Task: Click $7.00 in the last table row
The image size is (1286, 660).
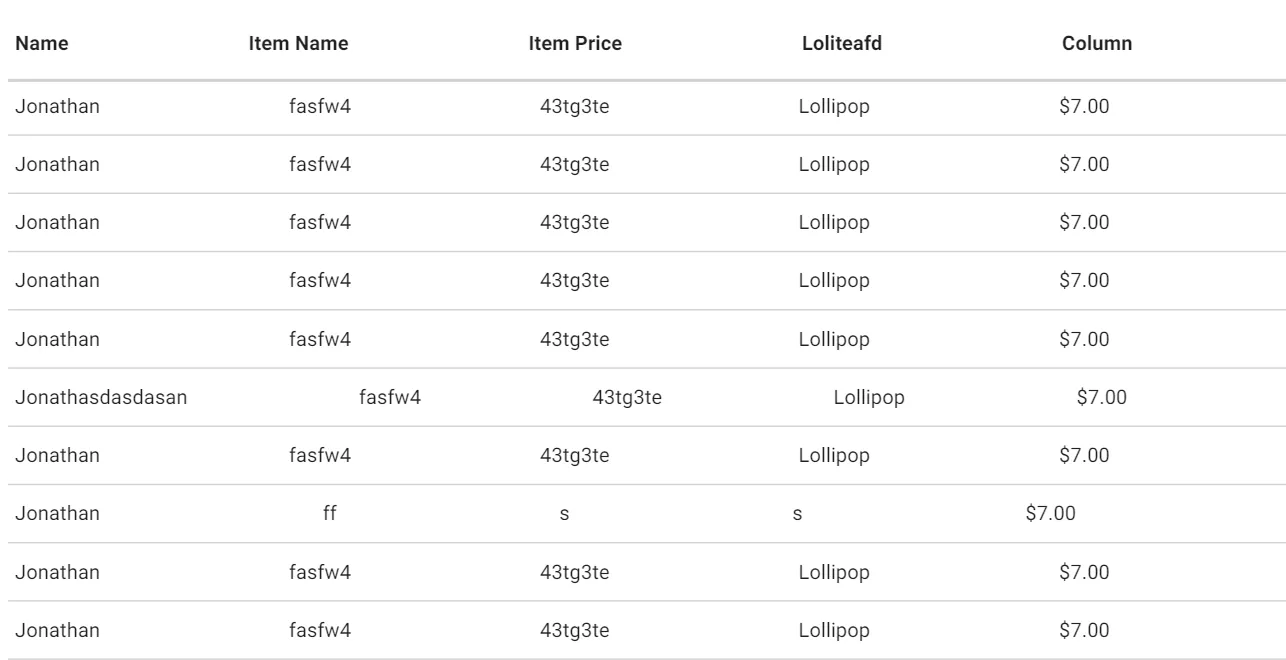Action: [1084, 630]
